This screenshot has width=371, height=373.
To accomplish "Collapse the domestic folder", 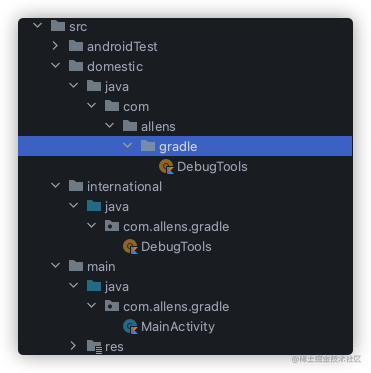I will (x=55, y=66).
